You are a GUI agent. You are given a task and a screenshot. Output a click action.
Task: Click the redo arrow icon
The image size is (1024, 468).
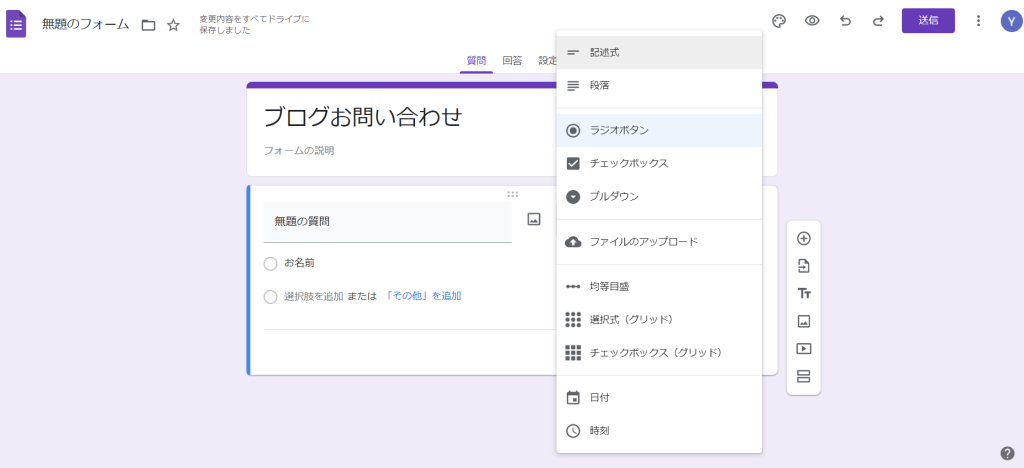[x=878, y=21]
